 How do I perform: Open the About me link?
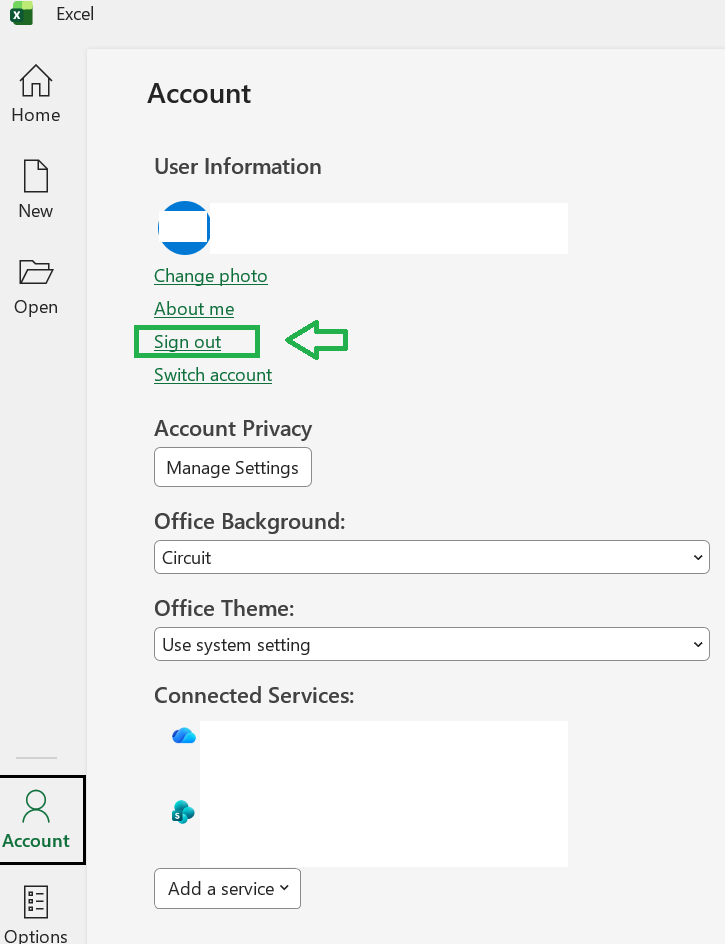click(194, 309)
